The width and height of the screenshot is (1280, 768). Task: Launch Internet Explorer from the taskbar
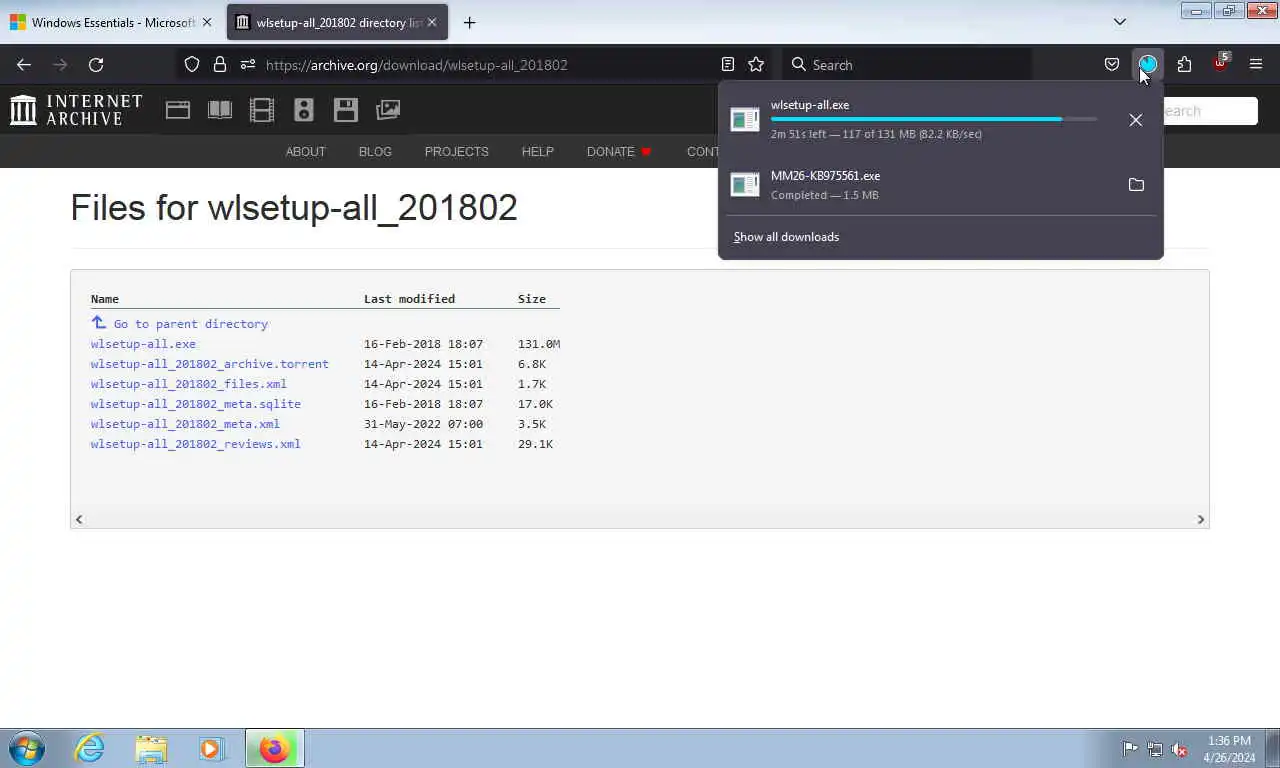(90, 748)
